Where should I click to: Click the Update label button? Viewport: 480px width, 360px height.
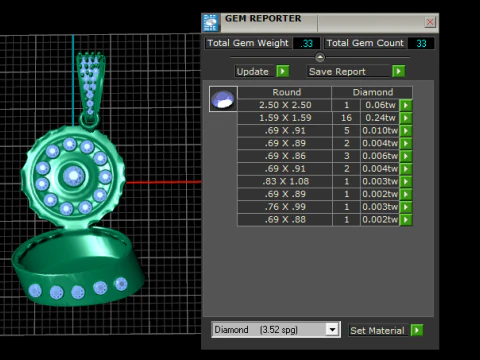(254, 71)
